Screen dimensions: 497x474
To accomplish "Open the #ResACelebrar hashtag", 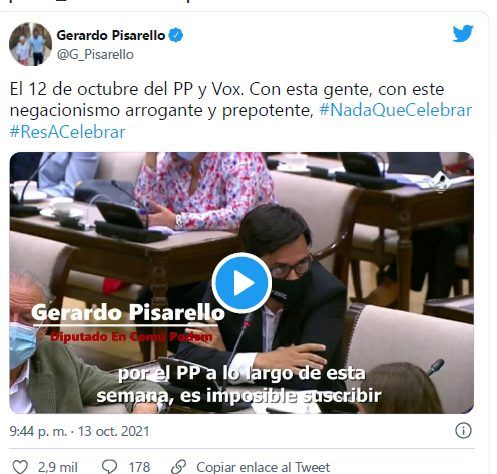I will click(x=67, y=132).
